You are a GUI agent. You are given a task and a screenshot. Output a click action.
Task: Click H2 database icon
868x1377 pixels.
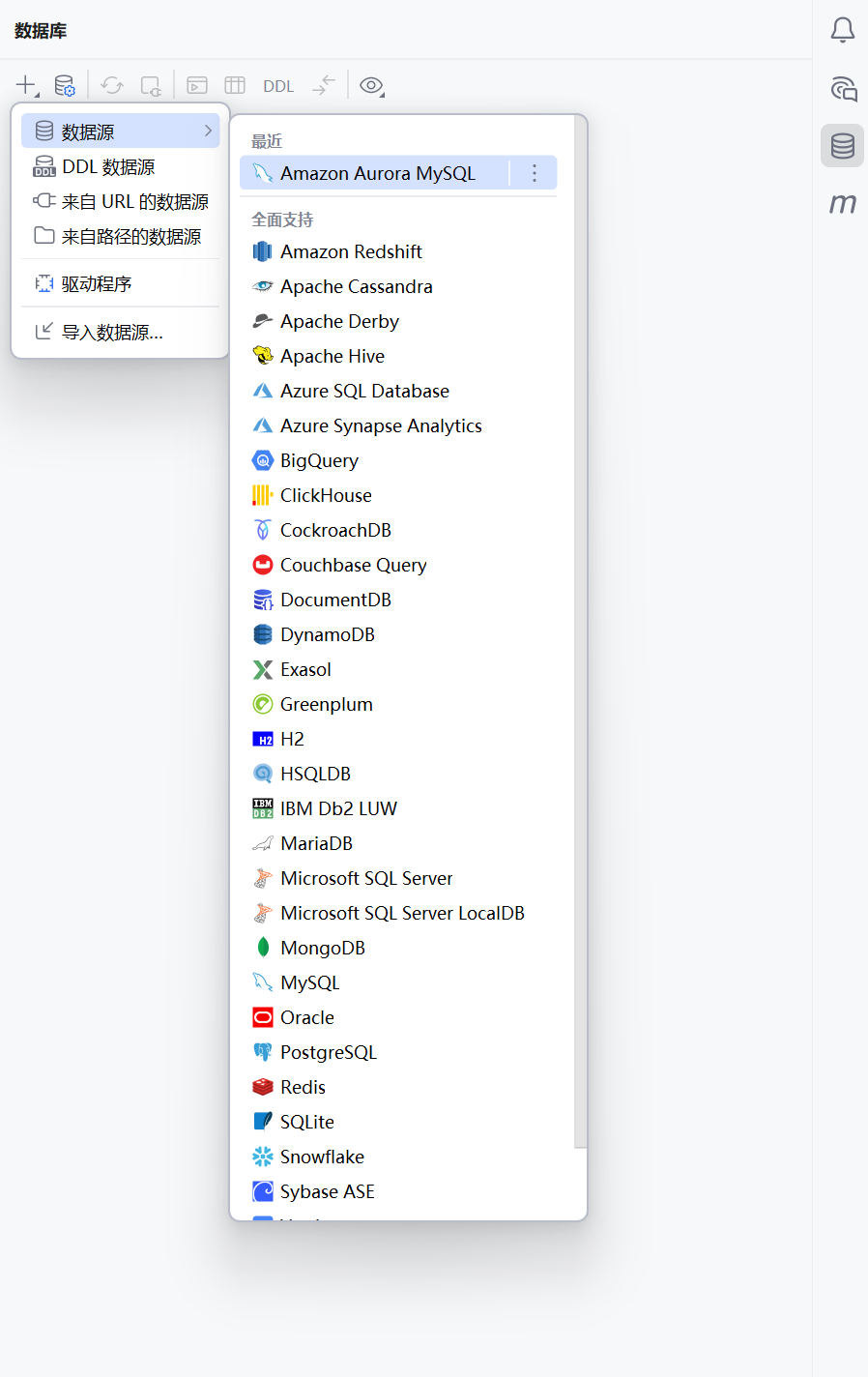tap(263, 739)
